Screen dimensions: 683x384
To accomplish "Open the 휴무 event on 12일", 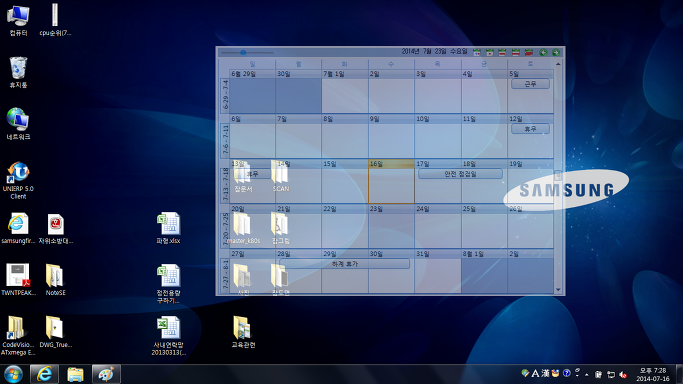I will click(530, 129).
